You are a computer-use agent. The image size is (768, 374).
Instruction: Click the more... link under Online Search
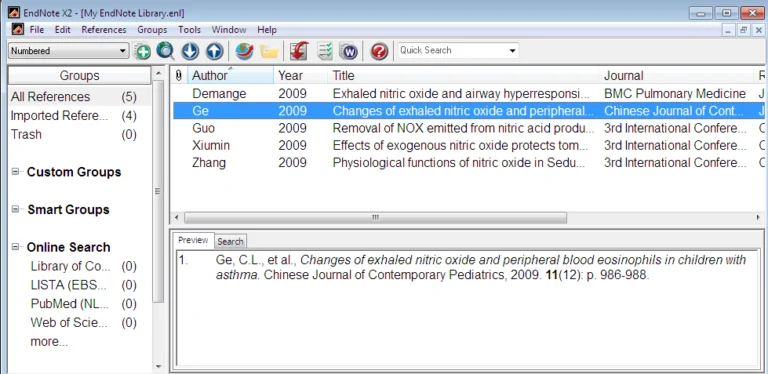(x=49, y=341)
